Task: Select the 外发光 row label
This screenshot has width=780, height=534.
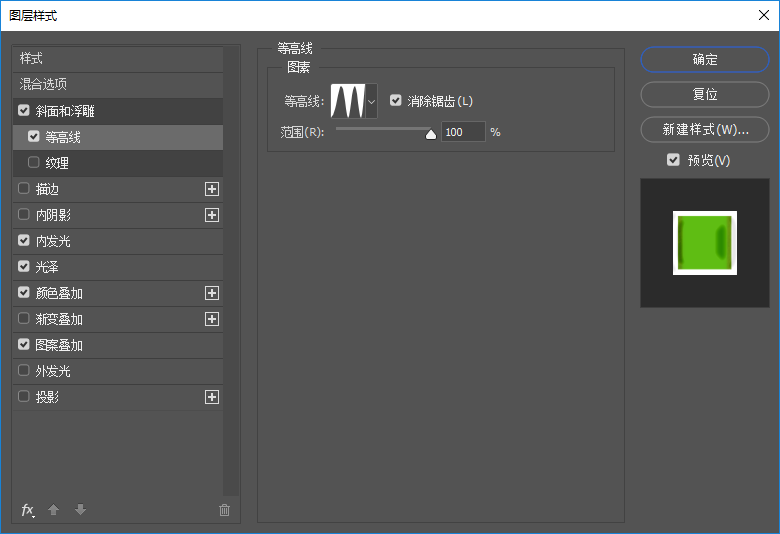Action: (x=53, y=371)
